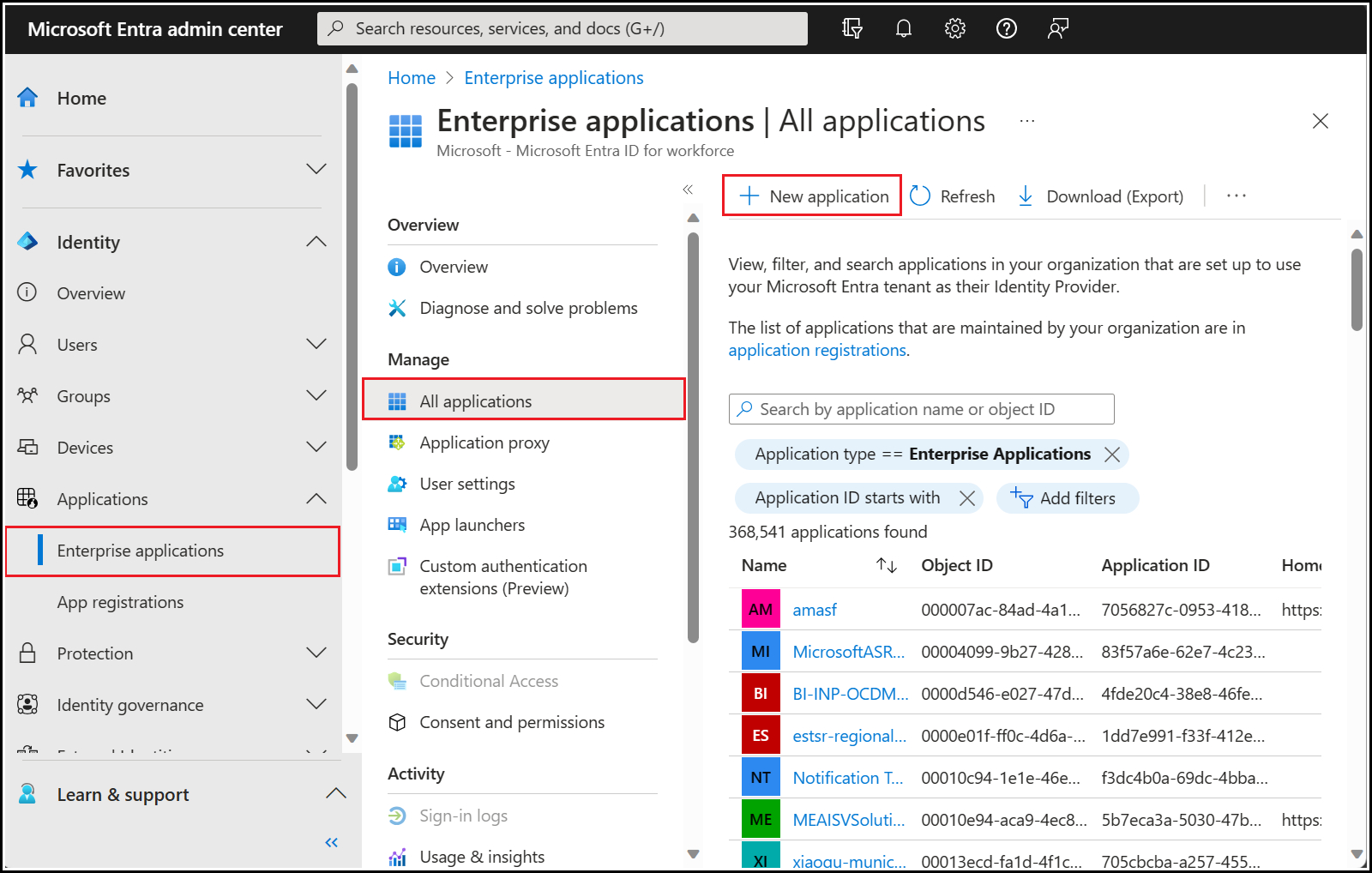Viewport: 1372px width, 873px height.
Task: Open the application registrations link
Action: 816,351
